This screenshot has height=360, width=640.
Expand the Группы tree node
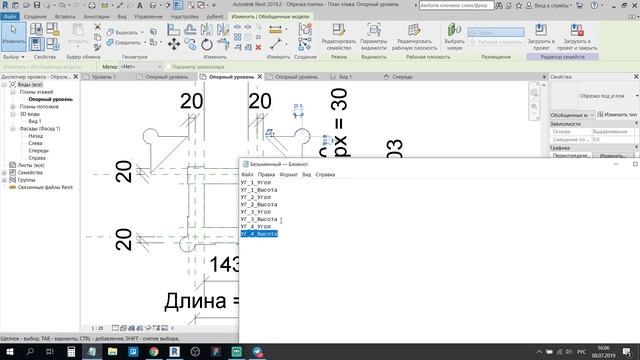pyautogui.click(x=4, y=180)
